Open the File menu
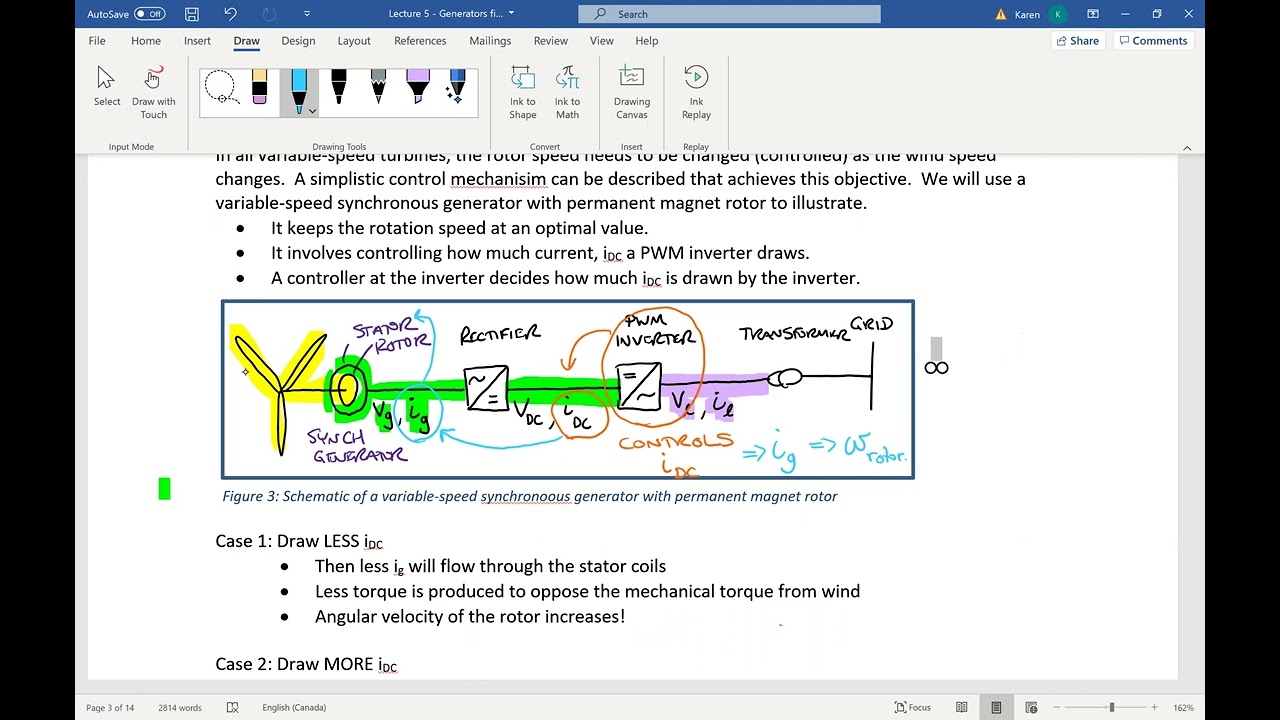This screenshot has height=720, width=1280. tap(97, 41)
